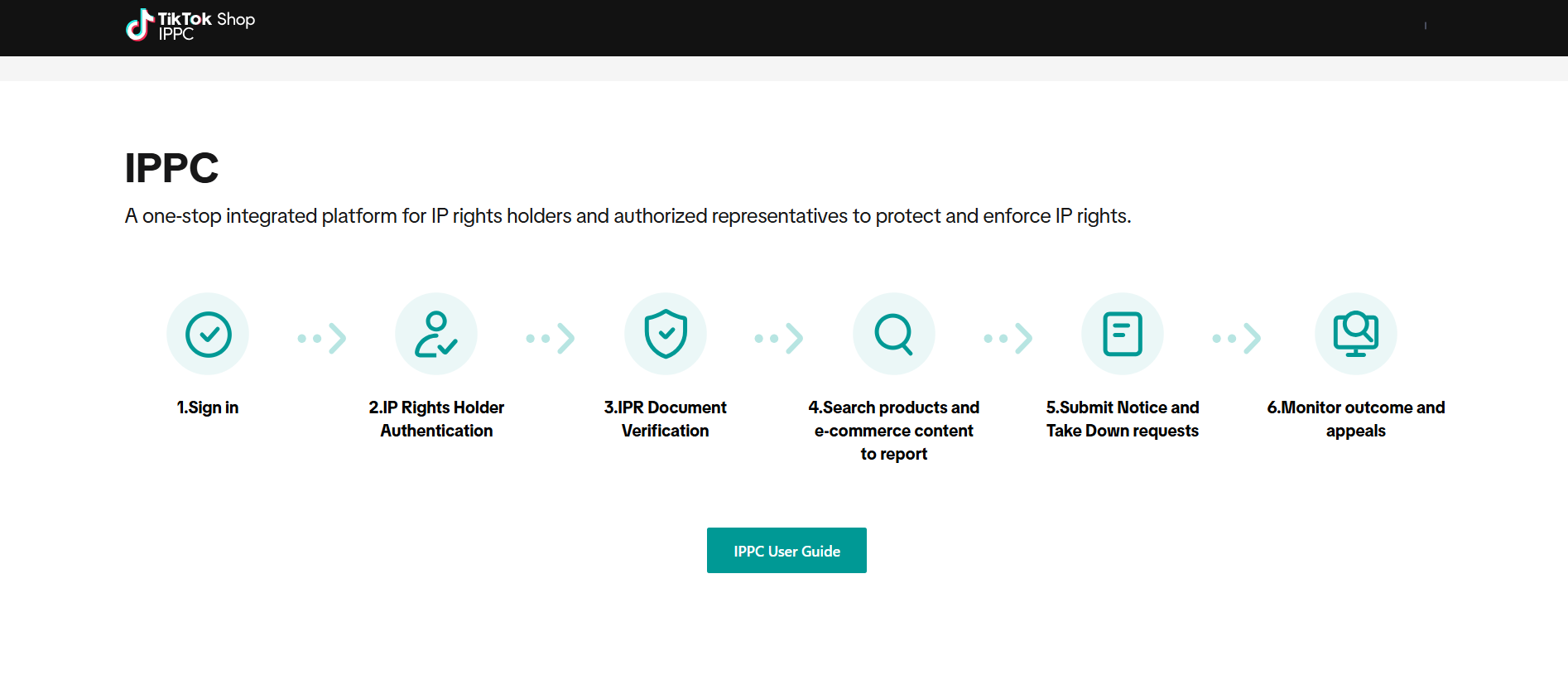Click "4.Search products and e-commerce content" label
1568x675 pixels.
click(894, 431)
